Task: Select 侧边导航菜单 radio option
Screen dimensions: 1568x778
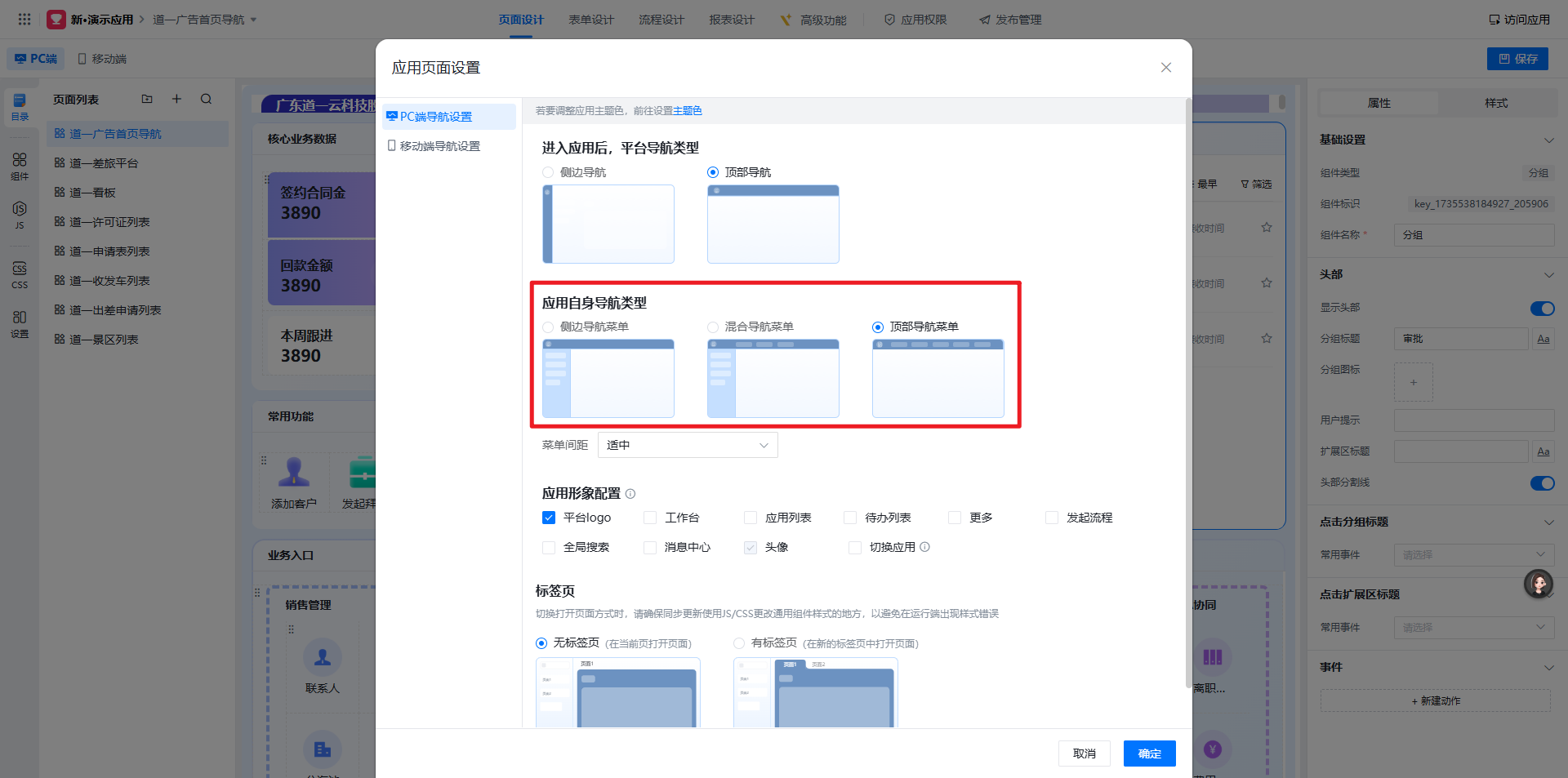Action: click(548, 327)
